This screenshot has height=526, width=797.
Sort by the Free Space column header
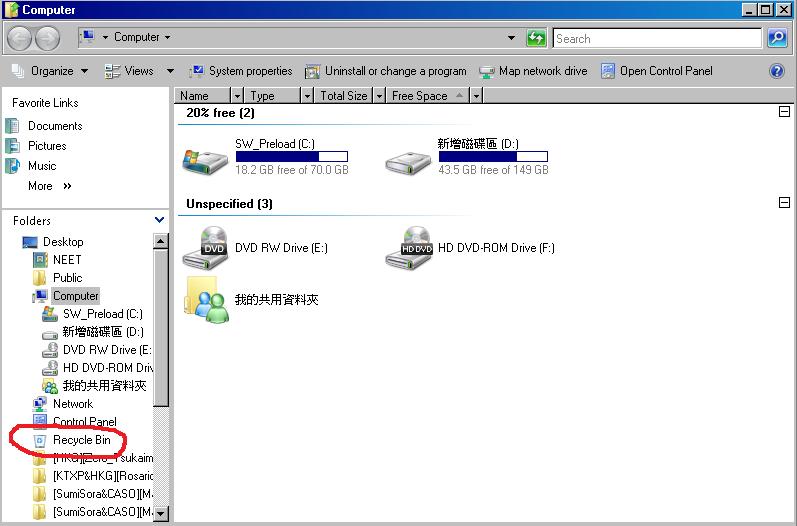pyautogui.click(x=428, y=96)
